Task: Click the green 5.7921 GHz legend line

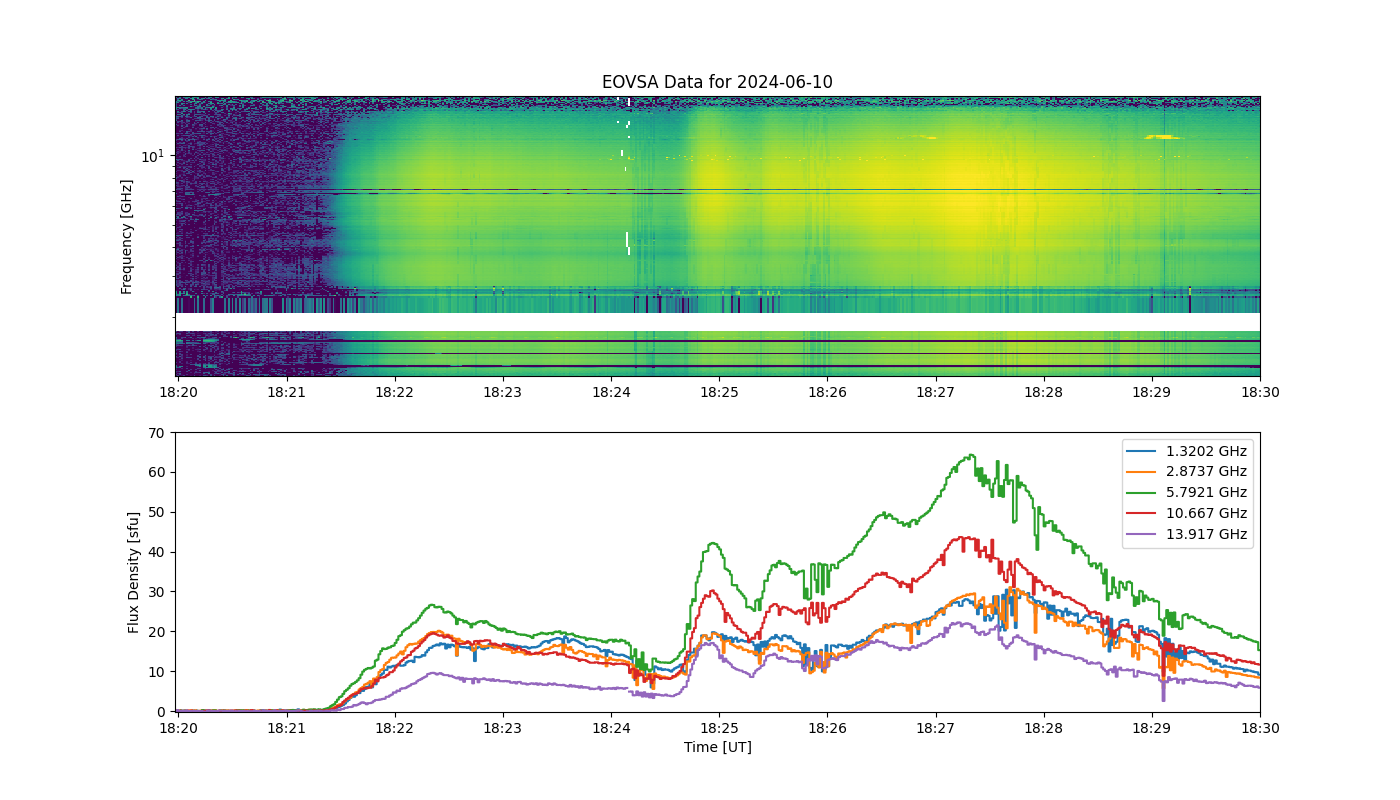Action: click(1141, 492)
